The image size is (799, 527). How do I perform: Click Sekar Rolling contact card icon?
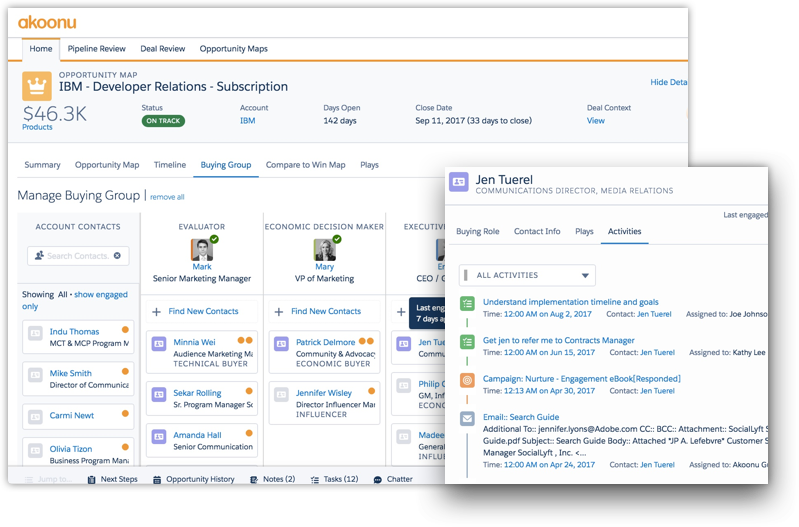[x=159, y=394]
